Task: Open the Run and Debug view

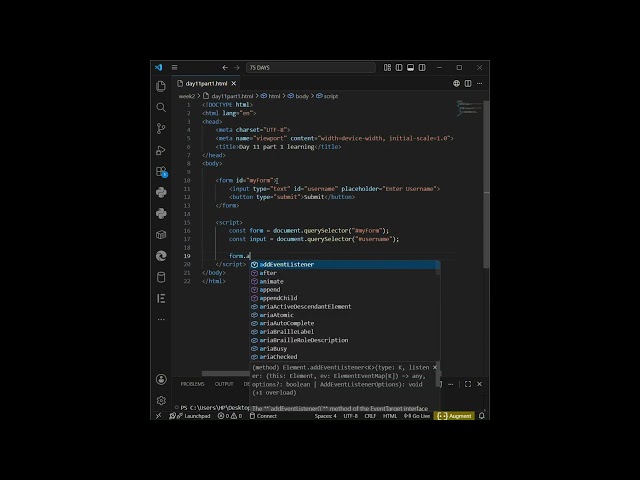Action: point(161,150)
